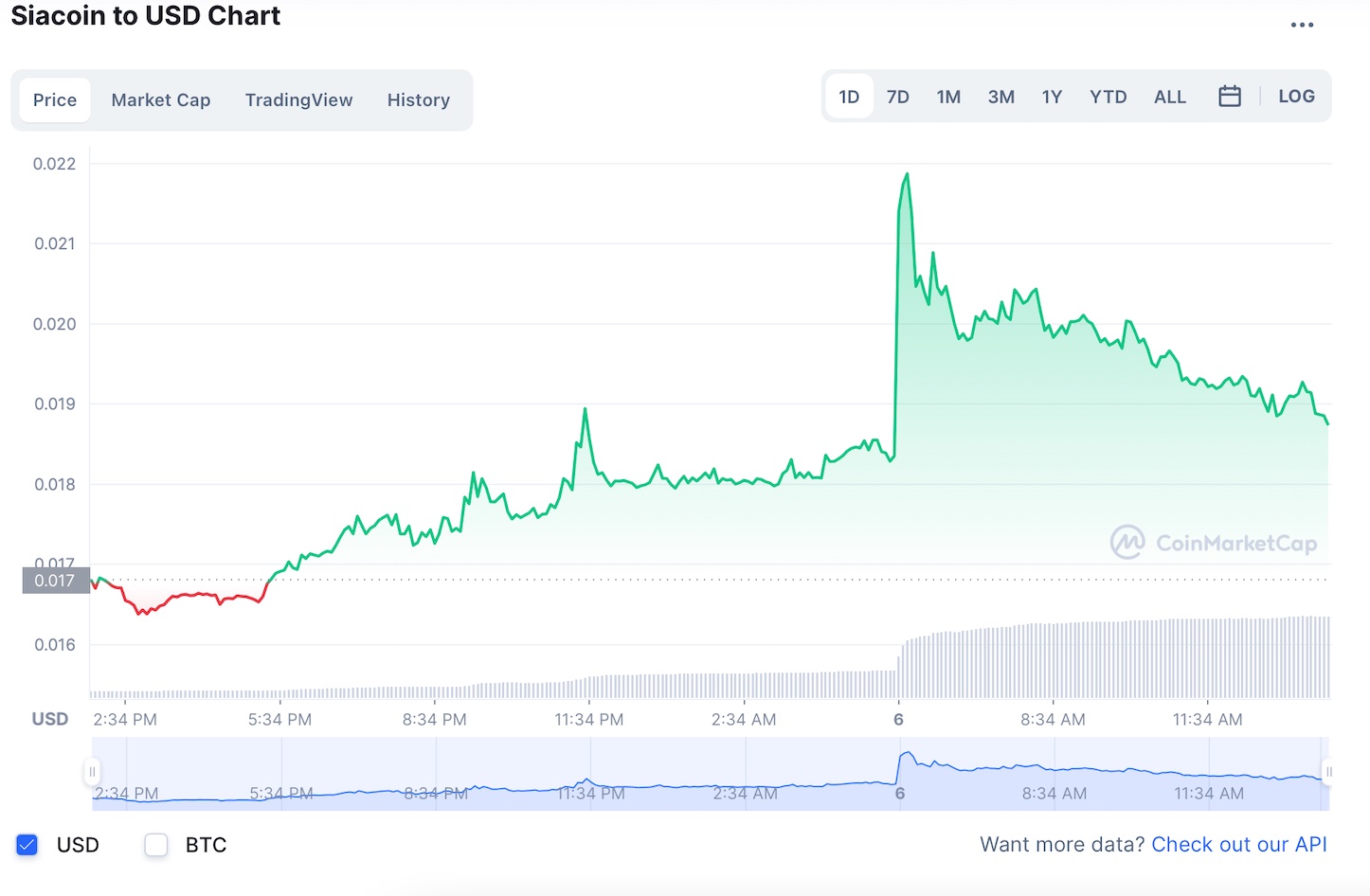Open the calendar date picker
Image resolution: width=1370 pixels, height=896 pixels.
coord(1230,96)
